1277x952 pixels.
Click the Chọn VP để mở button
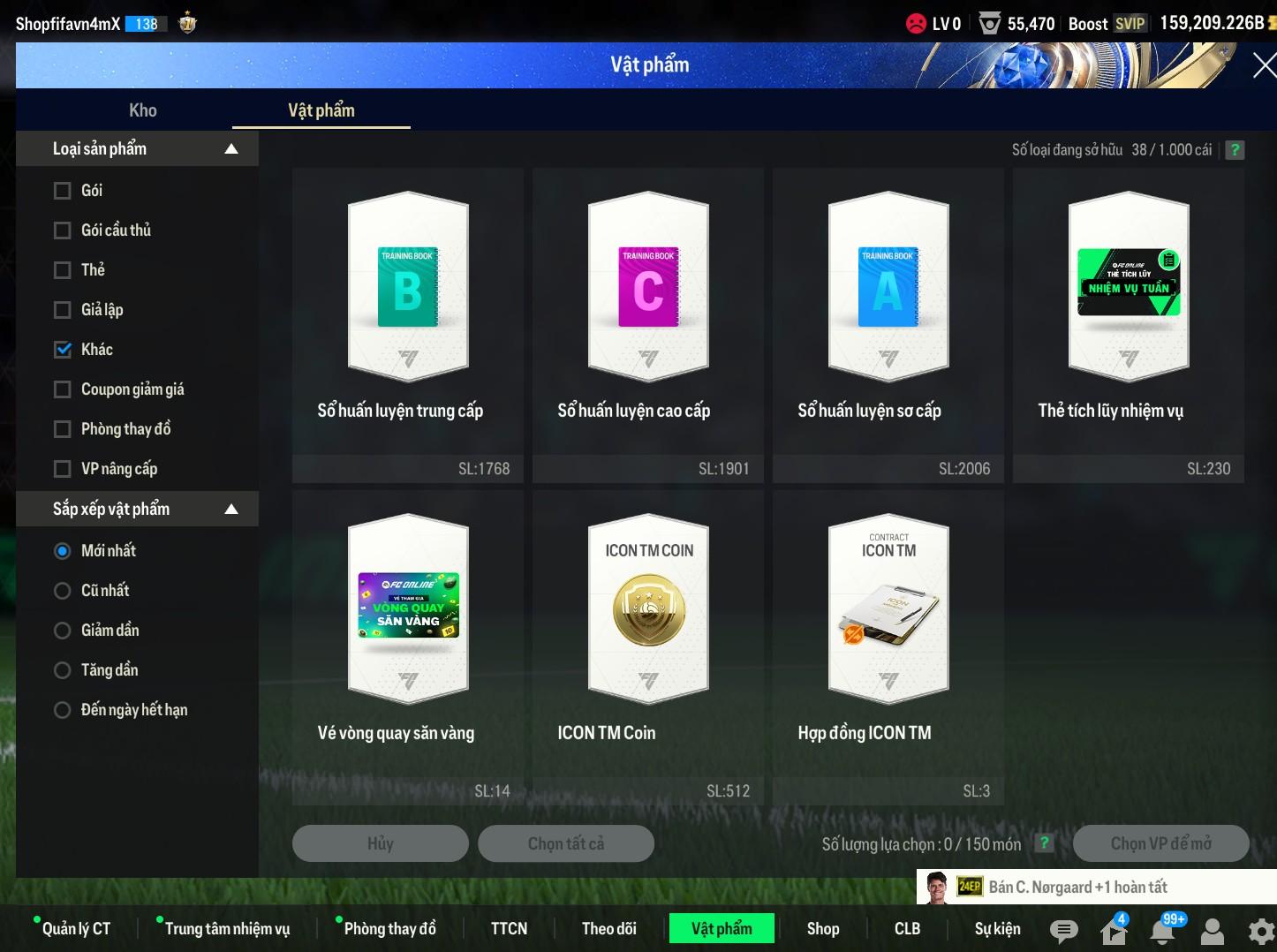pos(1160,843)
